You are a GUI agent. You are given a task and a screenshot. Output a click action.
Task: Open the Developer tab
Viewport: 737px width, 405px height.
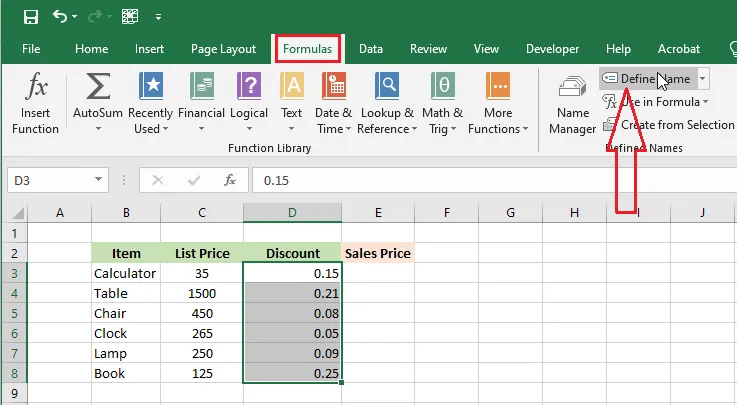coord(552,49)
